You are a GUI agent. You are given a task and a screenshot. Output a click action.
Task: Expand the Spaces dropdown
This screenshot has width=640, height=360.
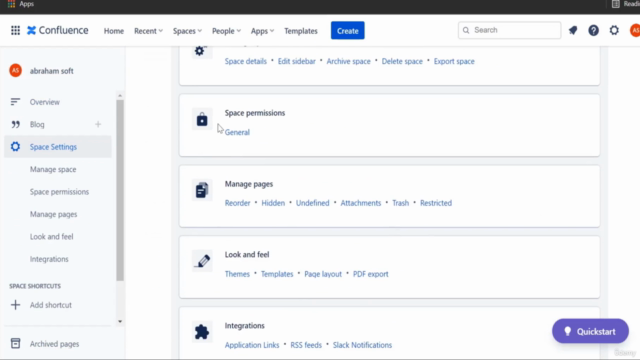pyautogui.click(x=187, y=31)
